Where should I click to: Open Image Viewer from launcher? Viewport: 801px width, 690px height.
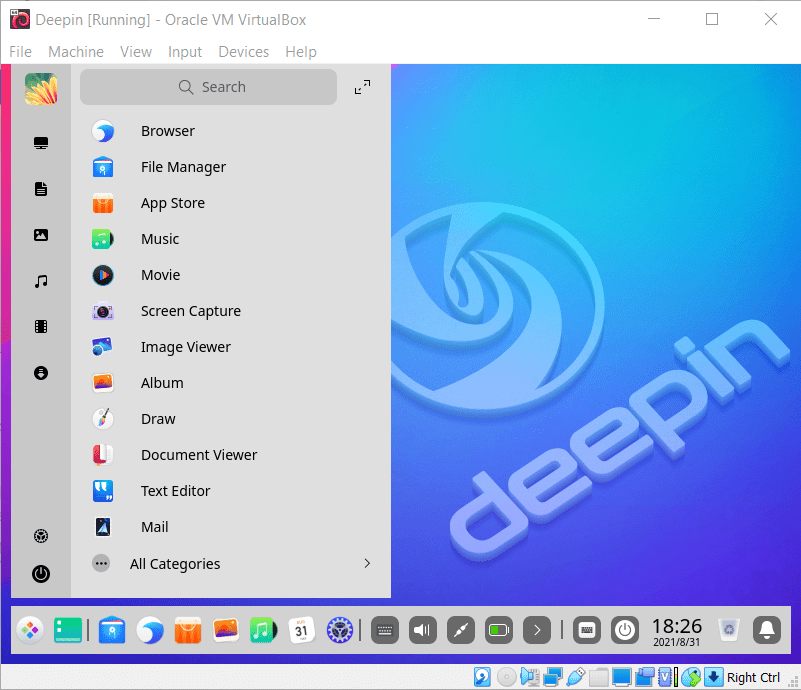tap(230, 347)
